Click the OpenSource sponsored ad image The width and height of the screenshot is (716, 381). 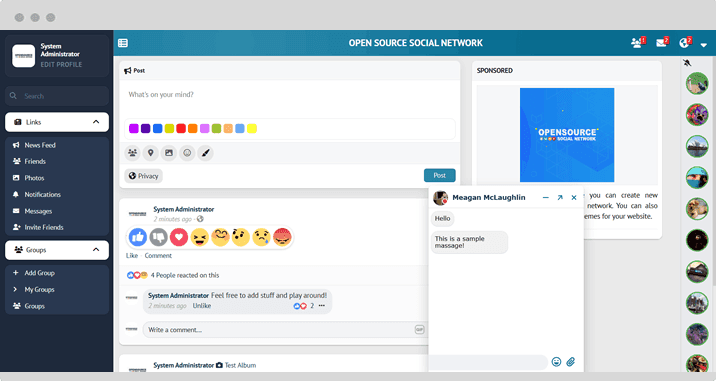567,135
